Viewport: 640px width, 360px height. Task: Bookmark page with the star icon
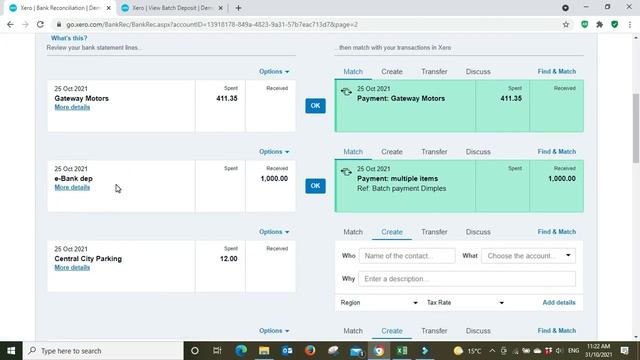click(566, 24)
